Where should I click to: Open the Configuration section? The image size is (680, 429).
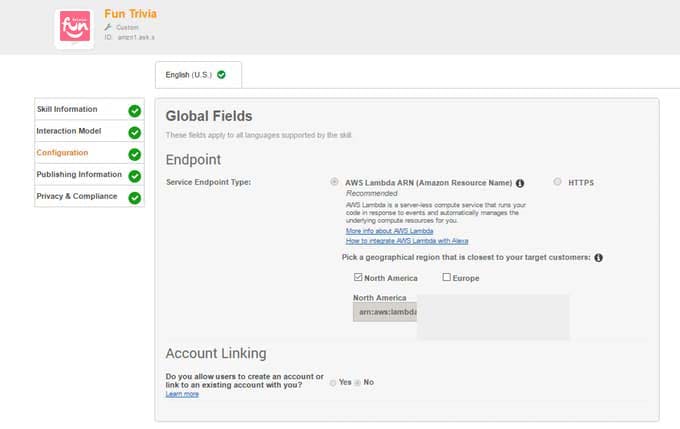point(89,153)
